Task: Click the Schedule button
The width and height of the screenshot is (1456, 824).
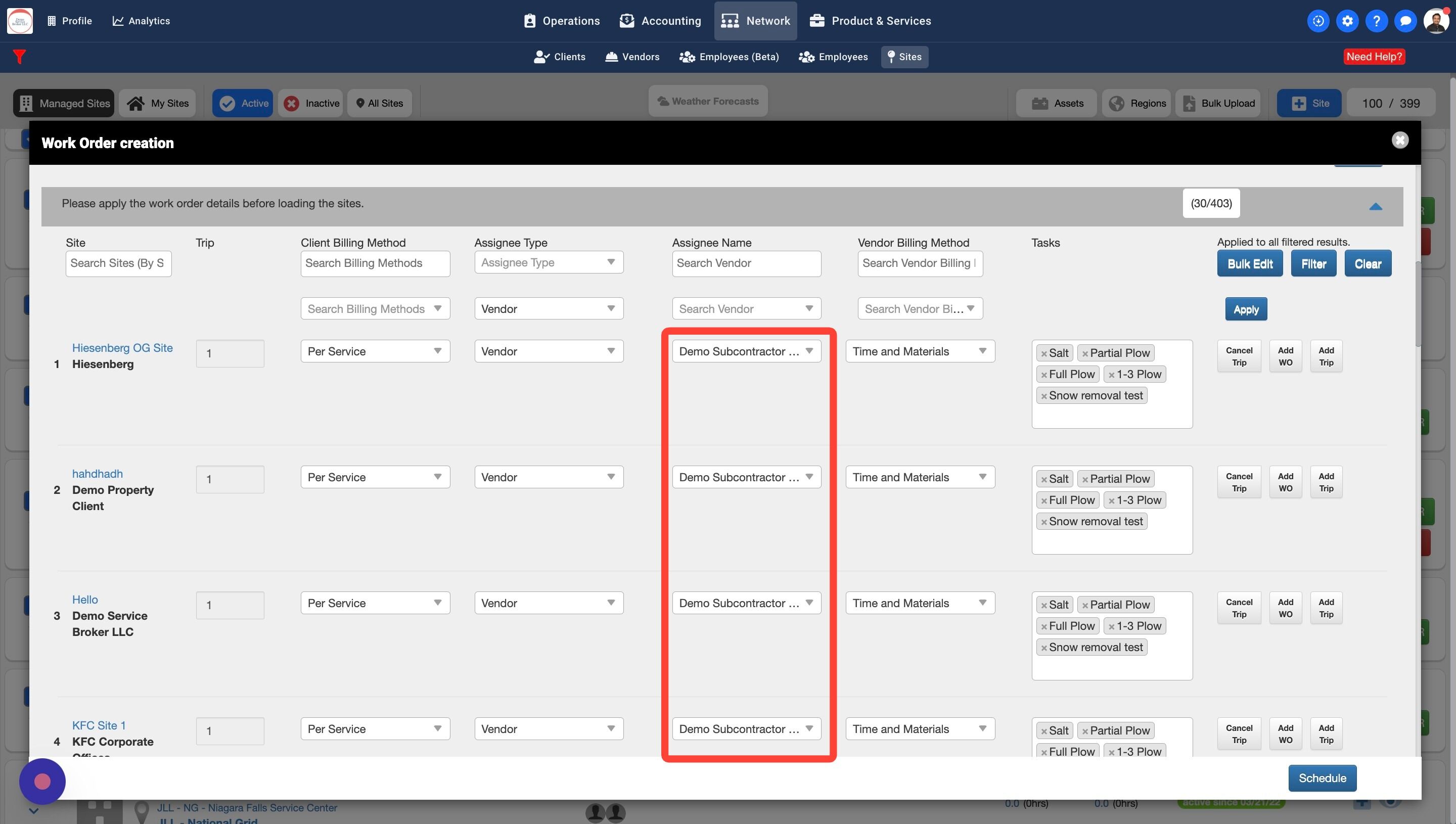Action: (1322, 778)
